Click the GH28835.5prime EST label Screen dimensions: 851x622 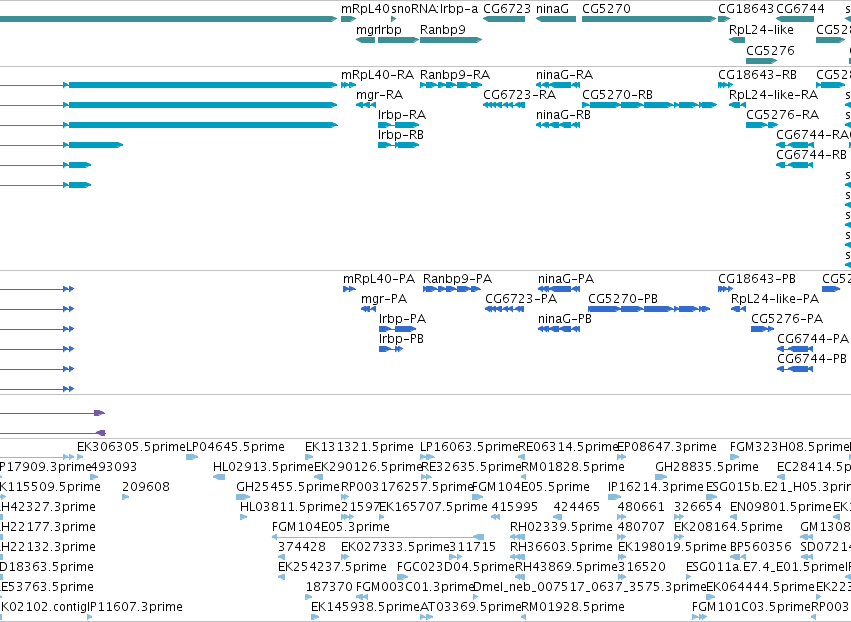[707, 467]
